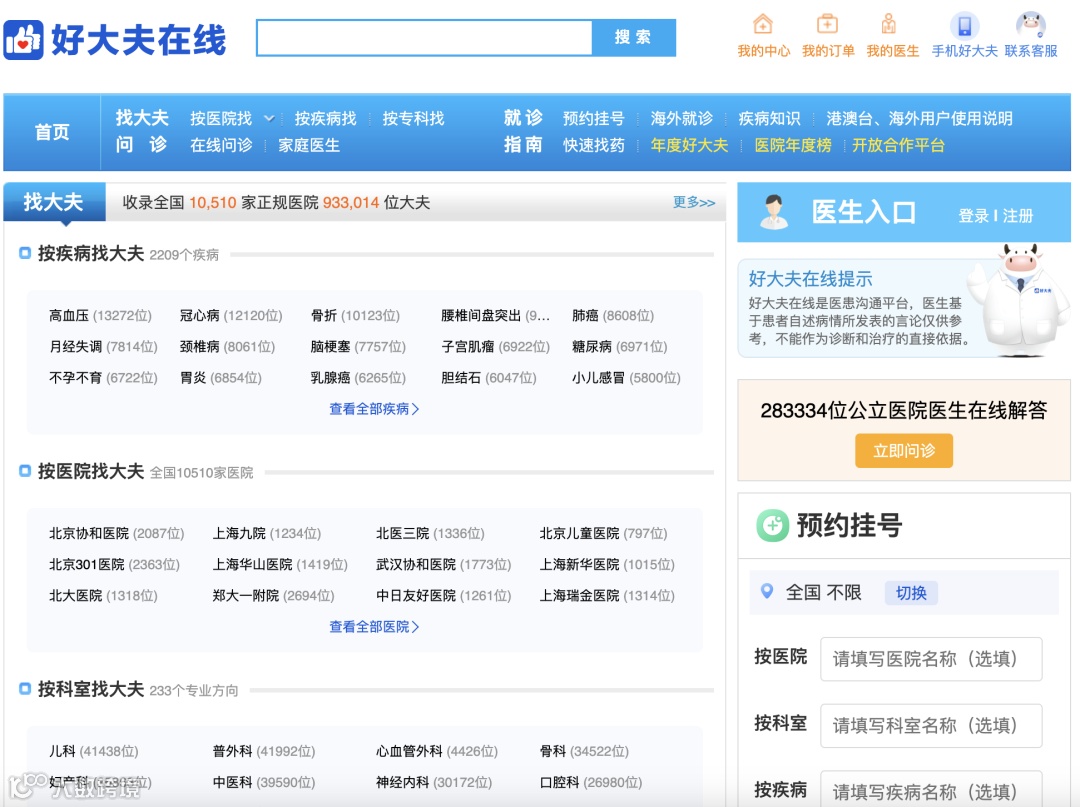
Task: Open 腰椎间盘突出 disease link
Action: 481,315
